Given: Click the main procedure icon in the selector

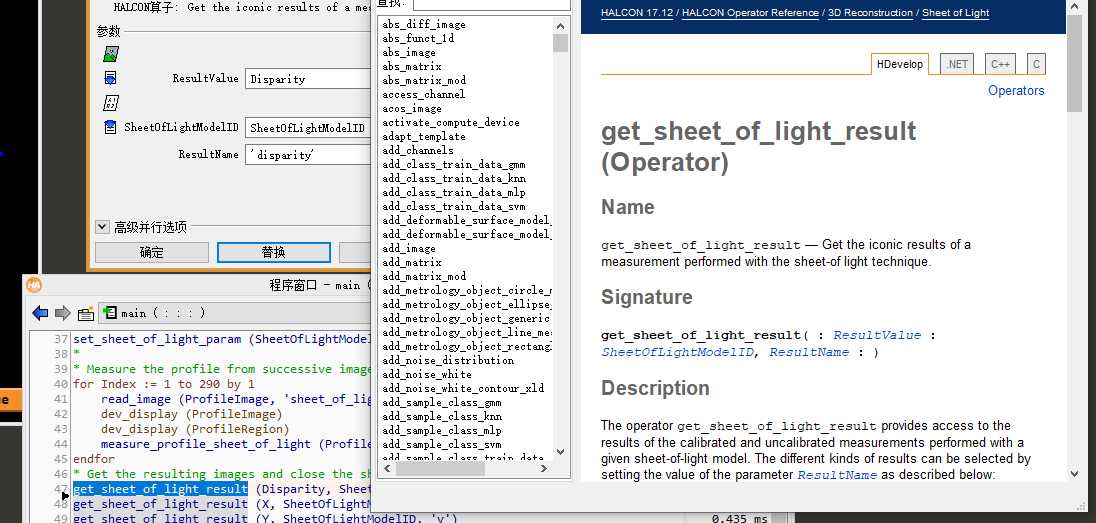Looking at the screenshot, I should [110, 313].
